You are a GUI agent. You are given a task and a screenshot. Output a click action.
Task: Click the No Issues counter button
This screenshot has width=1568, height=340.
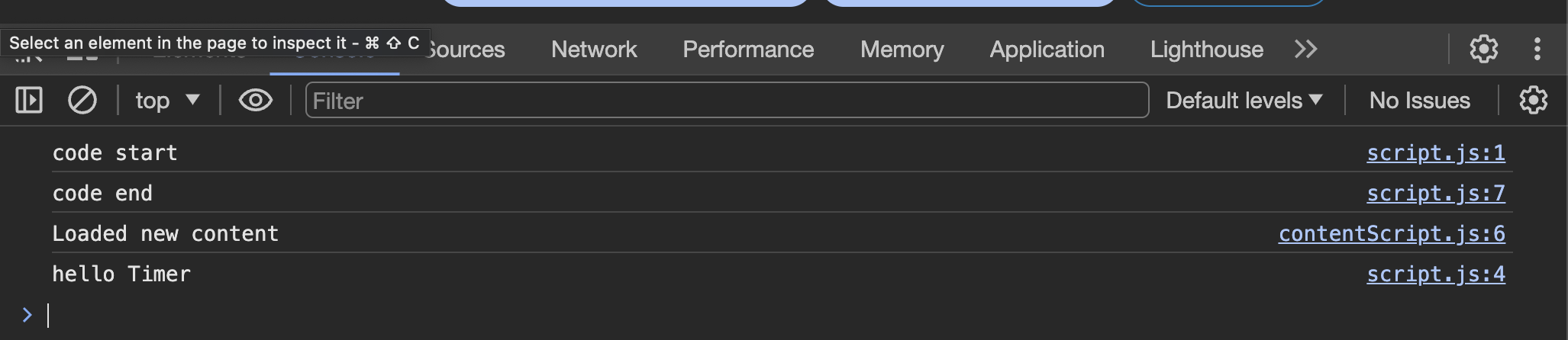tap(1420, 101)
